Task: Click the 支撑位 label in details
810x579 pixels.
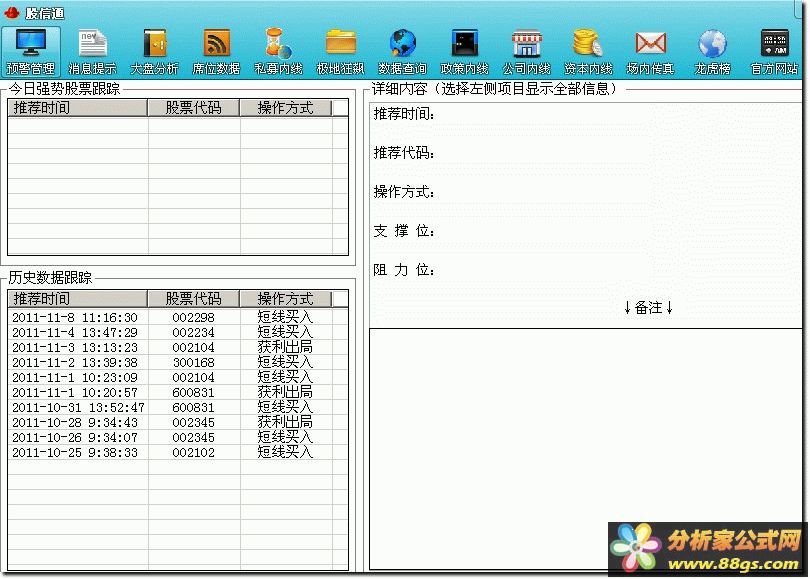Action: pos(403,231)
